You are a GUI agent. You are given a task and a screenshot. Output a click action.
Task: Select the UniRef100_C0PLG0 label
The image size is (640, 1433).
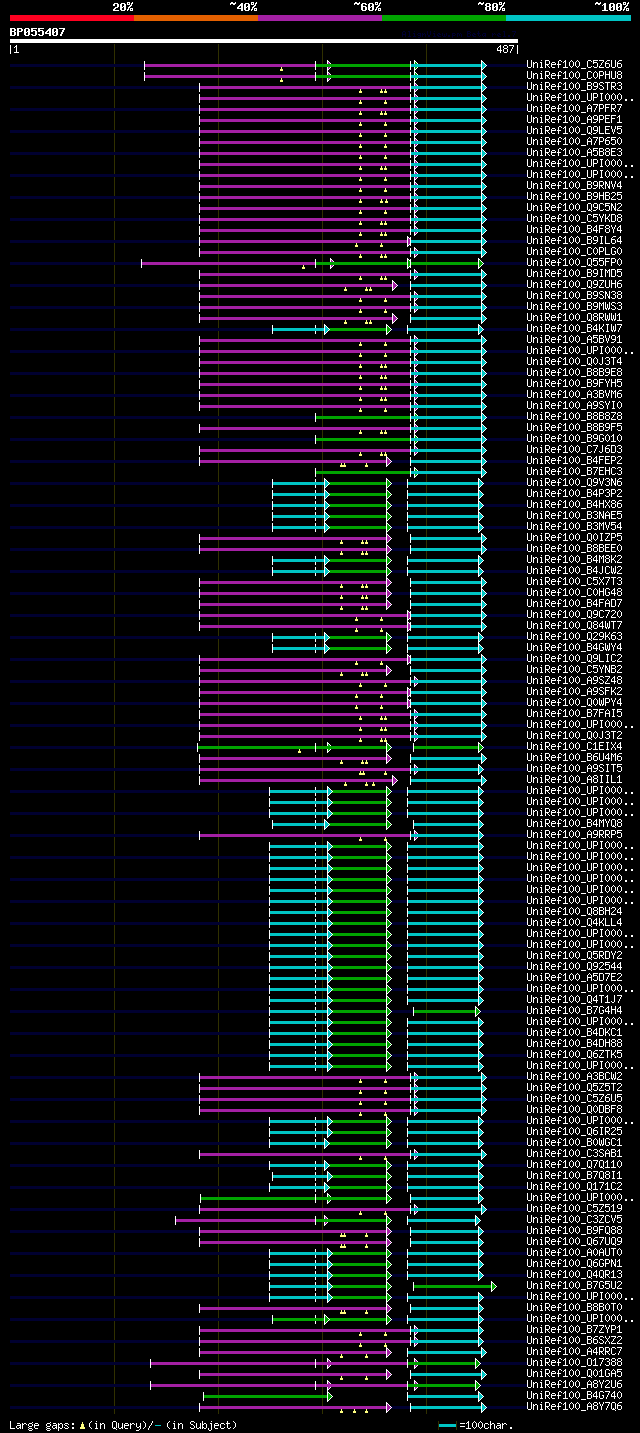[574, 252]
